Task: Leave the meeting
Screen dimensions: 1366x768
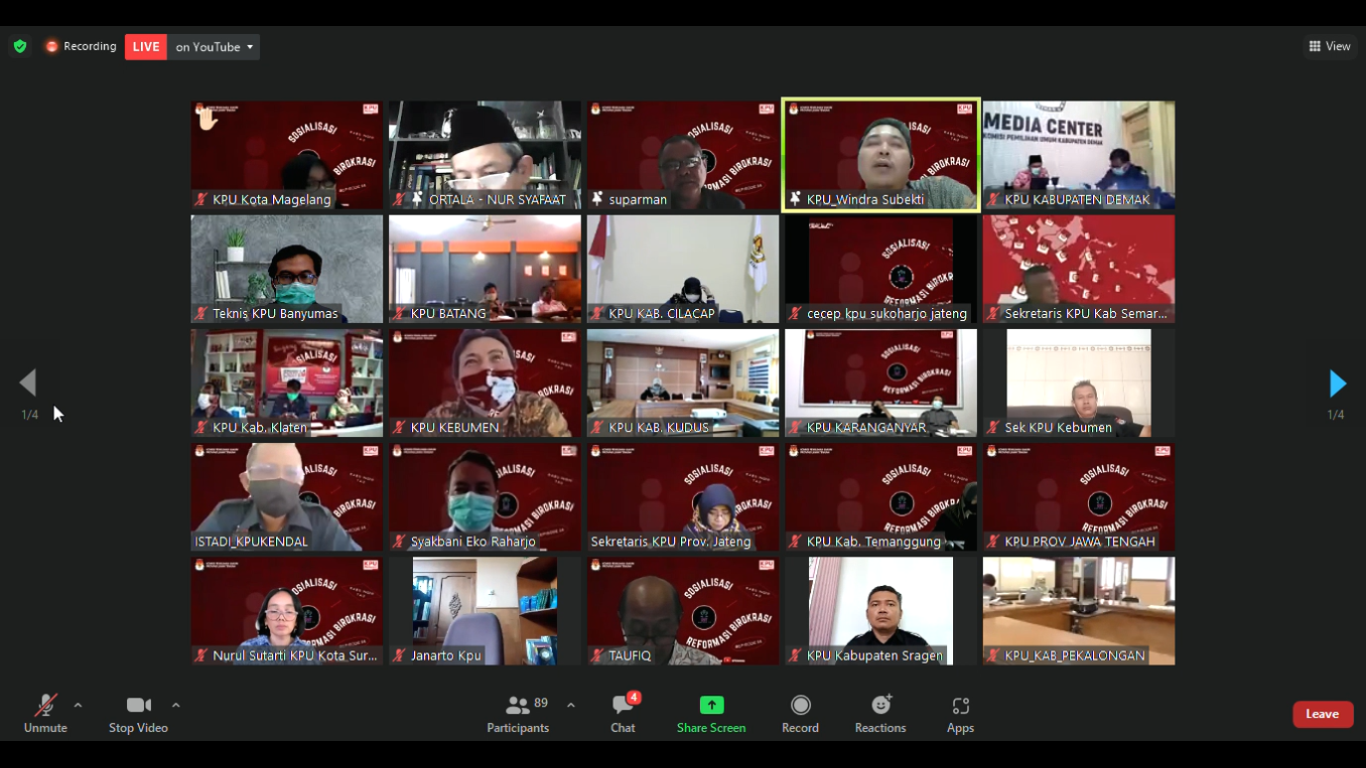Action: [1322, 714]
